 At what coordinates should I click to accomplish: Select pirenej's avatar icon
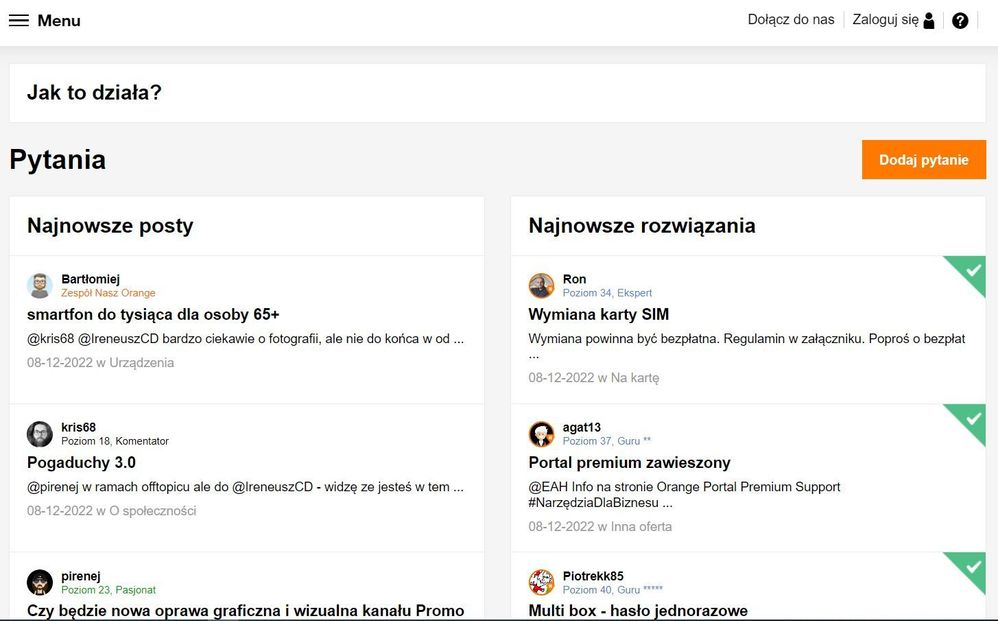coord(40,582)
